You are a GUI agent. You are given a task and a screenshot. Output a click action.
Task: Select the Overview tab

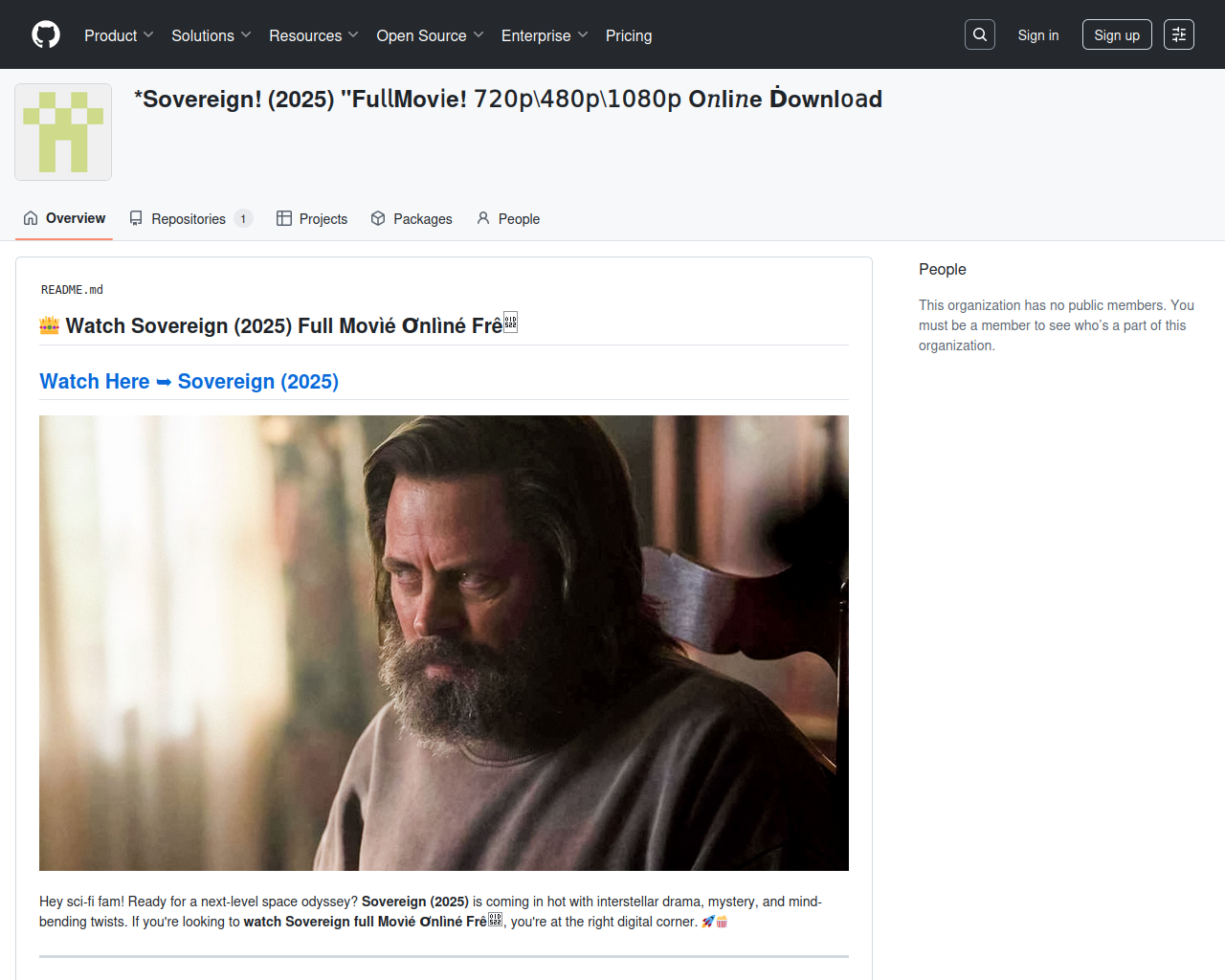64,218
